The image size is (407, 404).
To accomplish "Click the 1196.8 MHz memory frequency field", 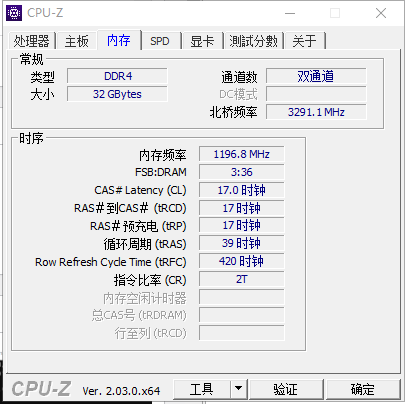I will coord(242,154).
